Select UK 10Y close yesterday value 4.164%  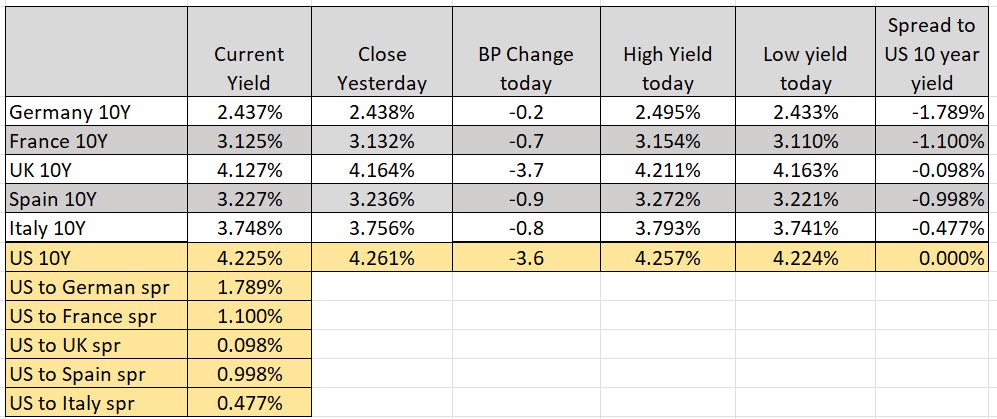pos(382,170)
